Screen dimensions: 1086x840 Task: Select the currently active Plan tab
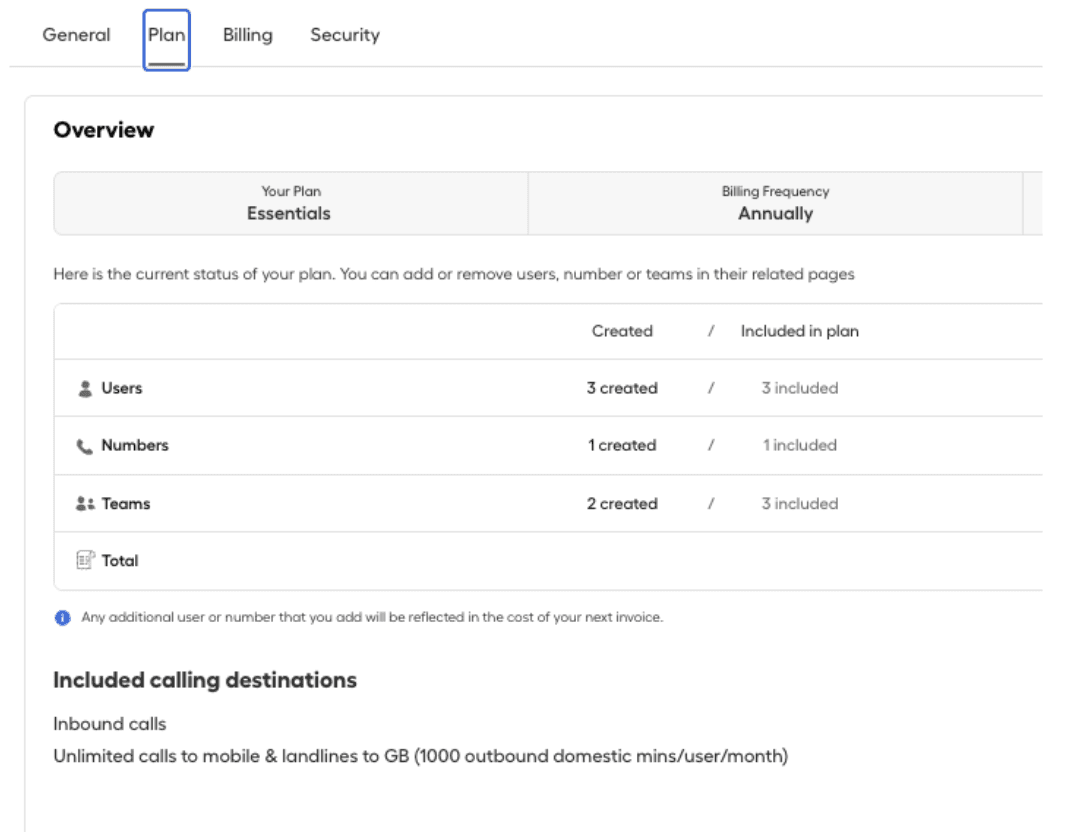[x=166, y=35]
